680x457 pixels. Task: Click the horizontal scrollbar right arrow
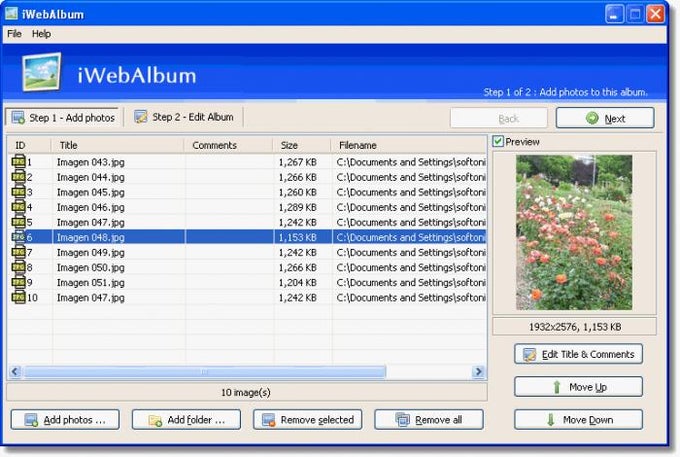(x=478, y=372)
